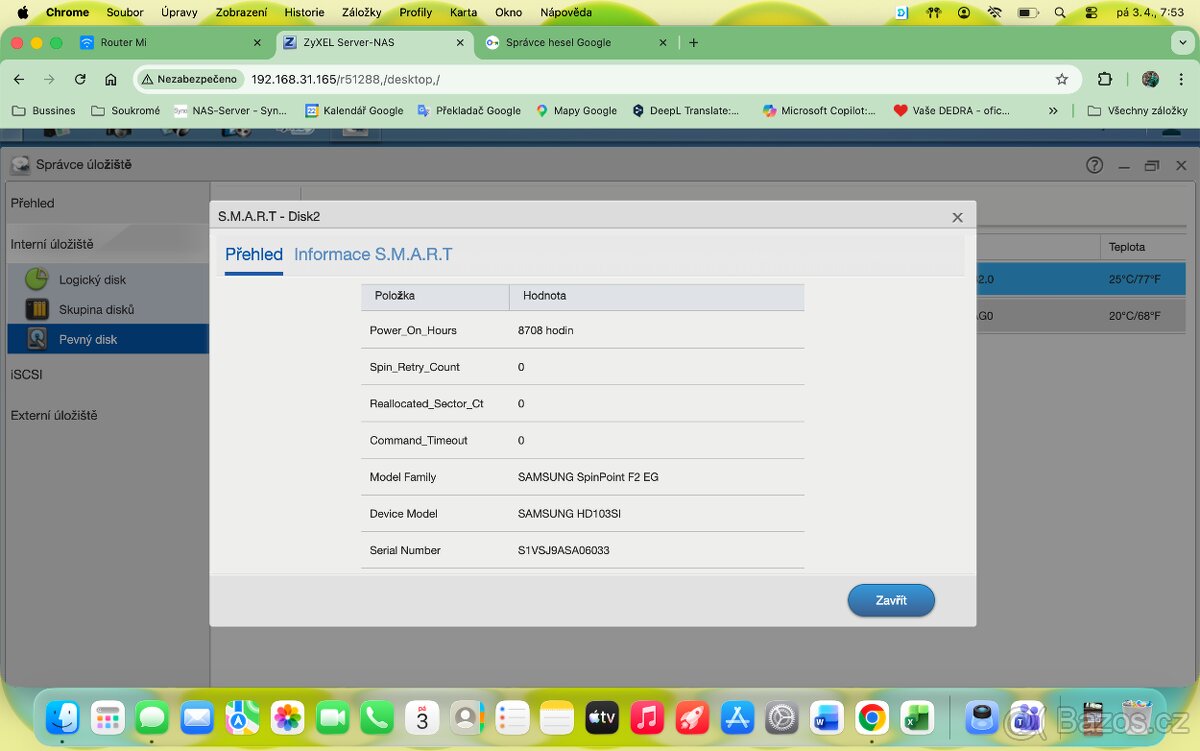1200x751 pixels.
Task: Click the Zavřít button
Action: (891, 600)
